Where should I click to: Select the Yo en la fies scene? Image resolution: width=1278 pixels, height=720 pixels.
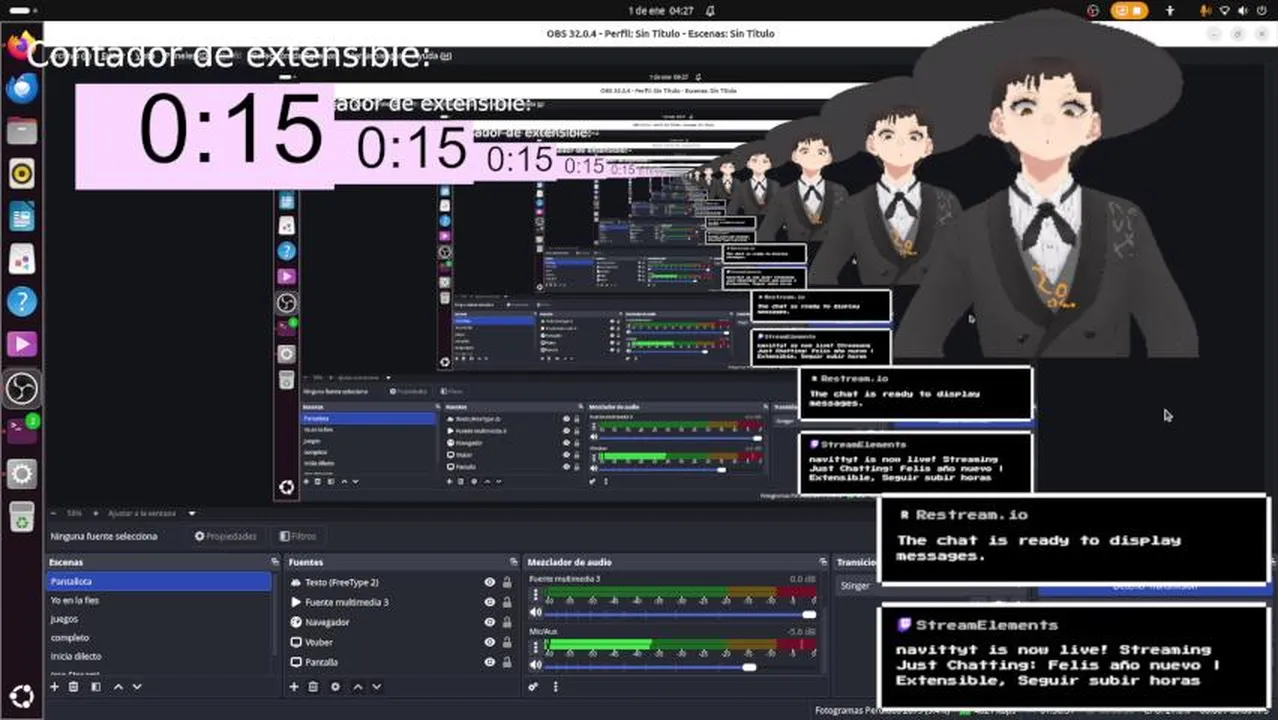click(x=160, y=600)
